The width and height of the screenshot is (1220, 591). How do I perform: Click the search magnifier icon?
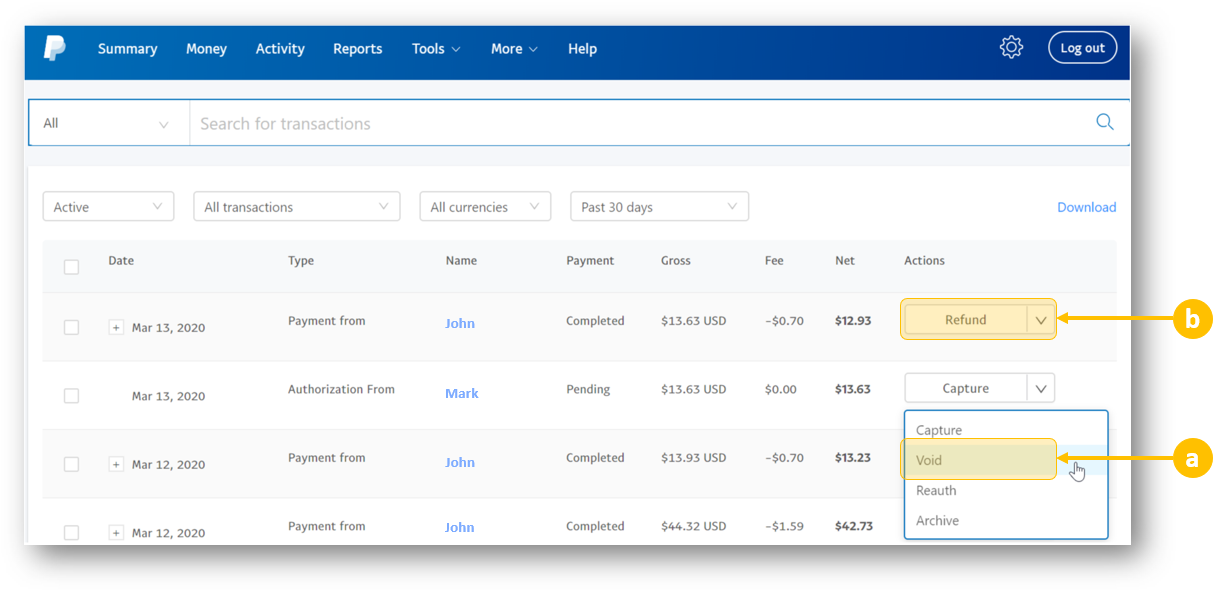(x=1104, y=122)
